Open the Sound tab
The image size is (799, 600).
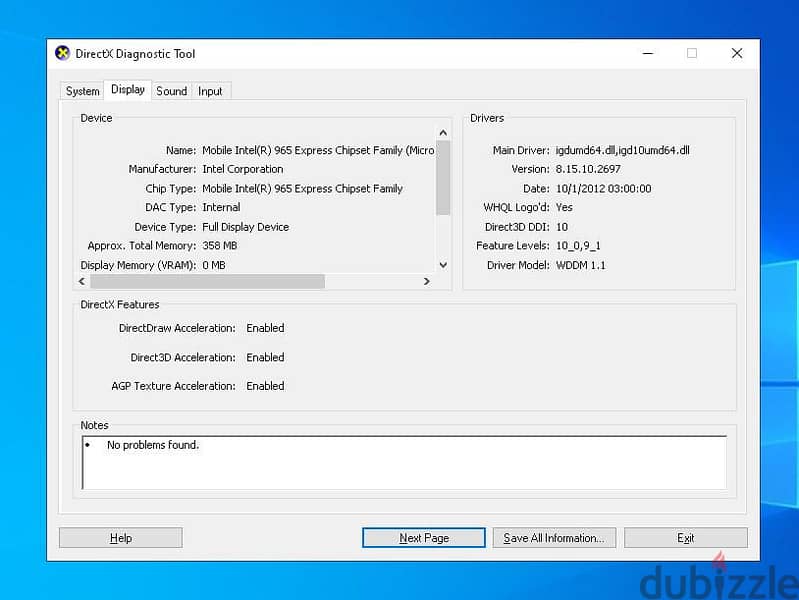pos(172,91)
